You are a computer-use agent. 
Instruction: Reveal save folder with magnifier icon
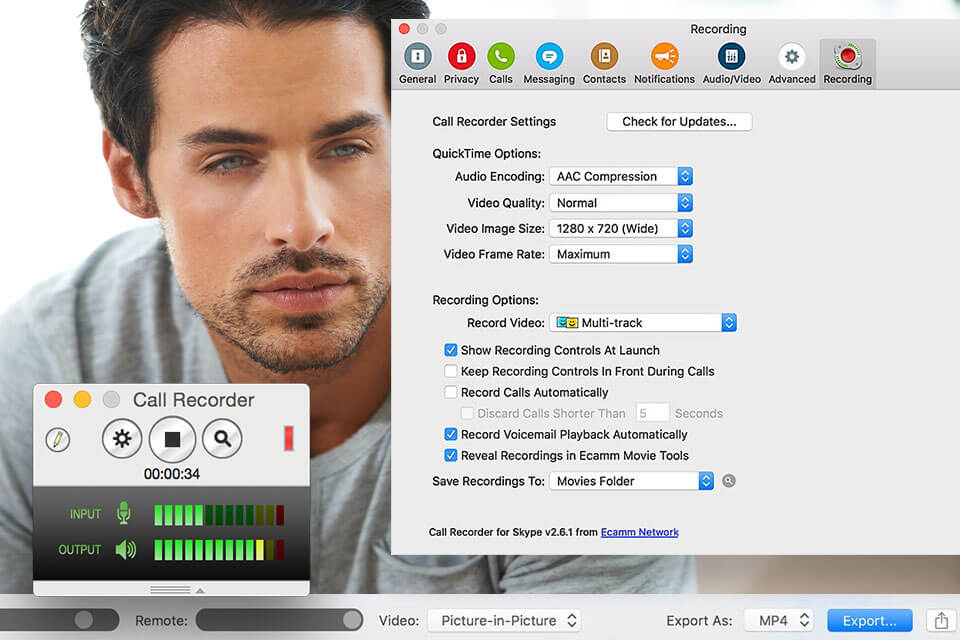coord(729,481)
